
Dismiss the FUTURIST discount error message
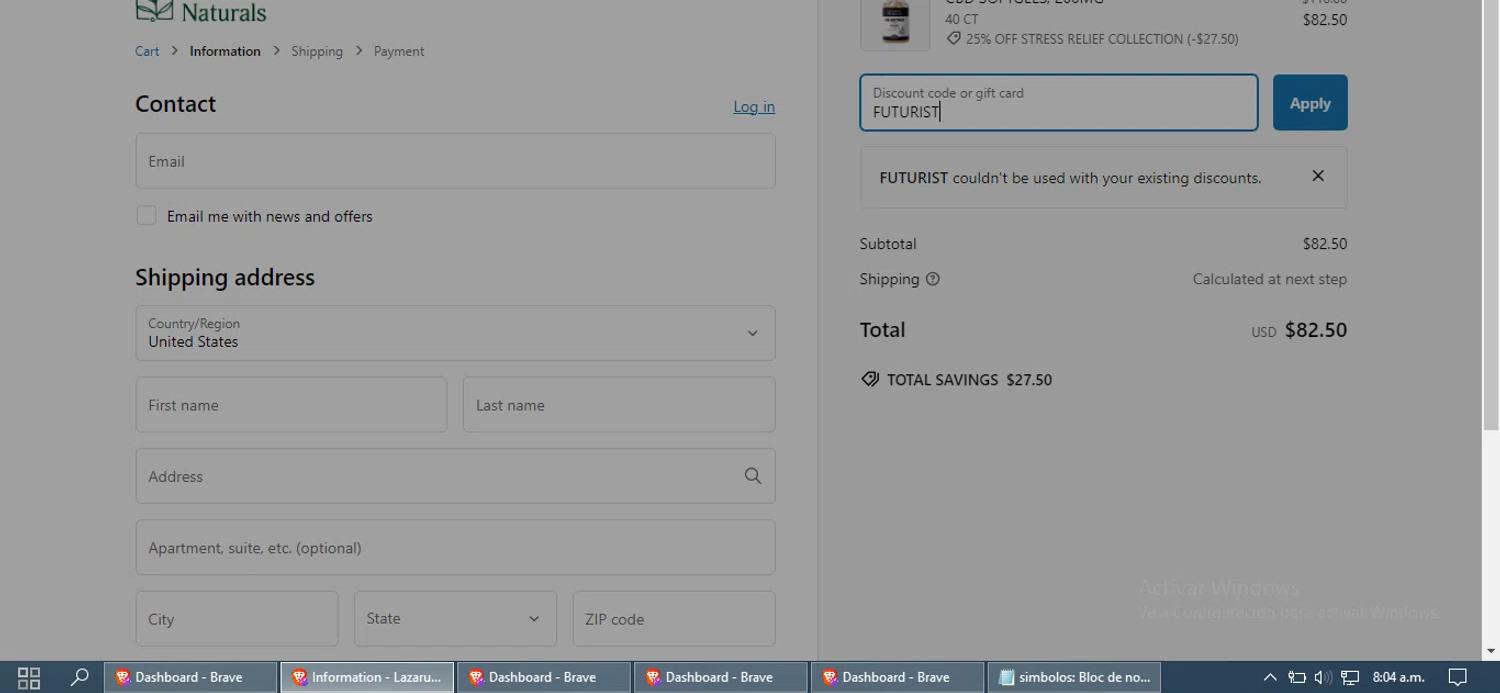[1317, 176]
